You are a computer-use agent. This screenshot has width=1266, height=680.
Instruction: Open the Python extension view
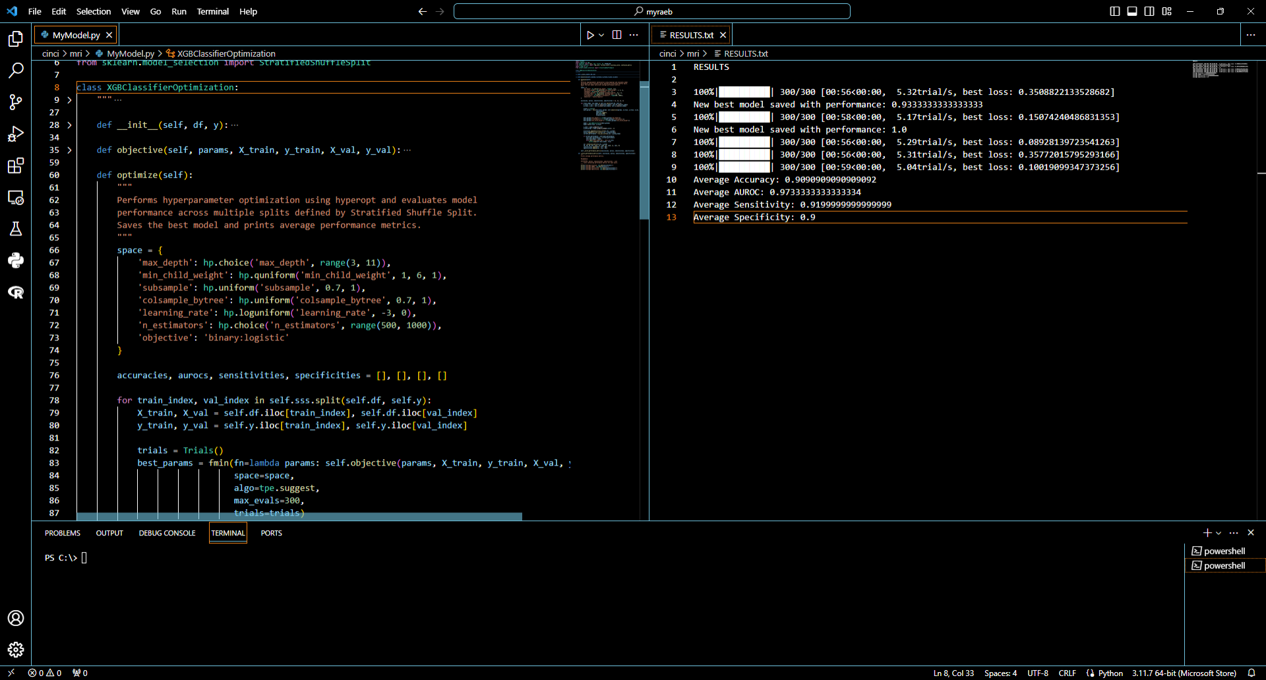click(x=16, y=261)
